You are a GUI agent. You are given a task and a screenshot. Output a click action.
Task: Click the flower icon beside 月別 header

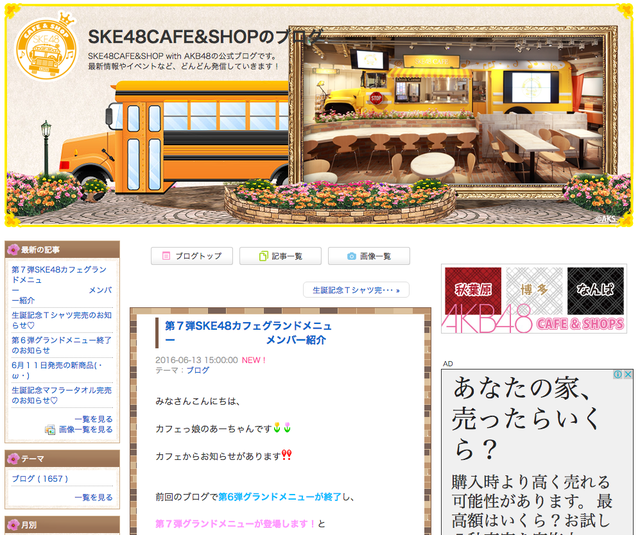click(x=13, y=525)
